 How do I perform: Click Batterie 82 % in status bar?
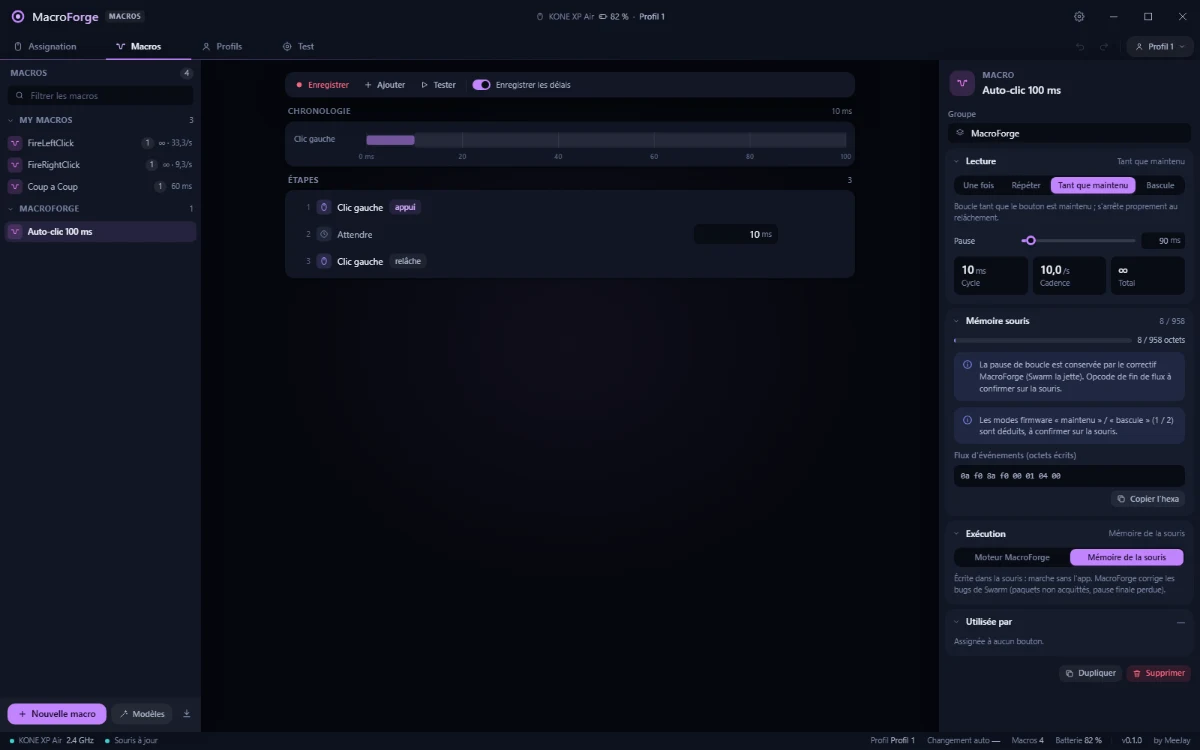tap(1078, 740)
